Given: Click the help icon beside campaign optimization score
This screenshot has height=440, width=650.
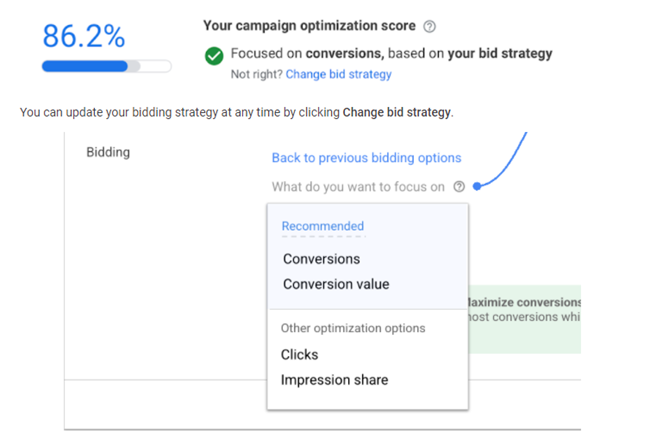Looking at the screenshot, I should click(429, 27).
